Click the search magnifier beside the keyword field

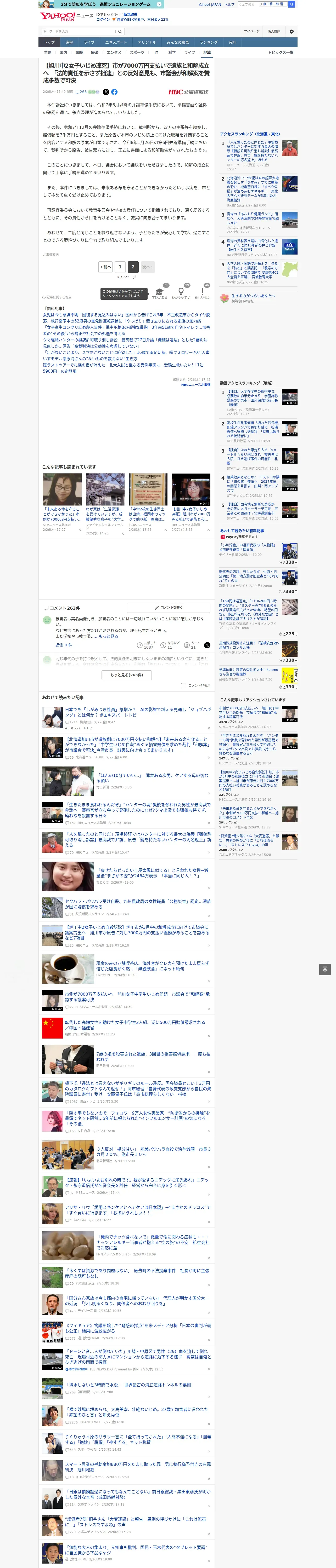pyautogui.click(x=120, y=31)
